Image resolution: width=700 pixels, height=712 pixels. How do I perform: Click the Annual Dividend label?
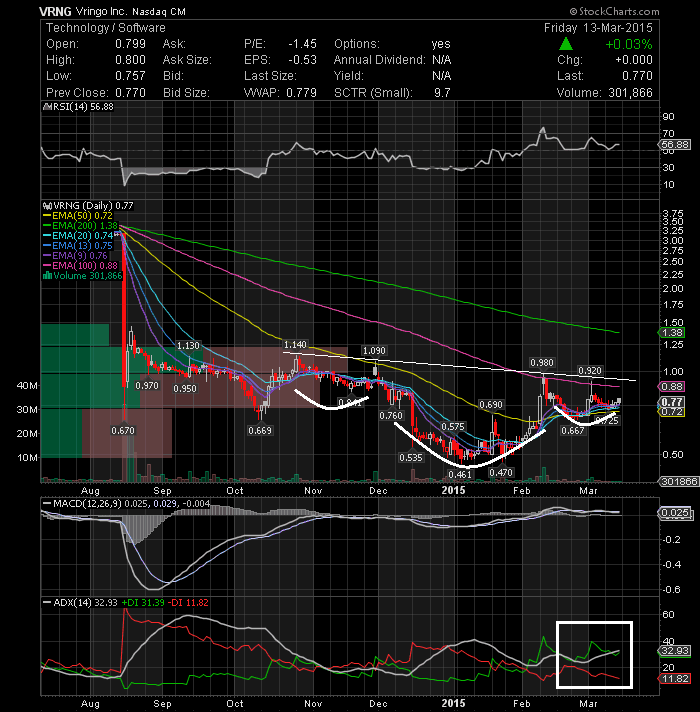tap(380, 60)
